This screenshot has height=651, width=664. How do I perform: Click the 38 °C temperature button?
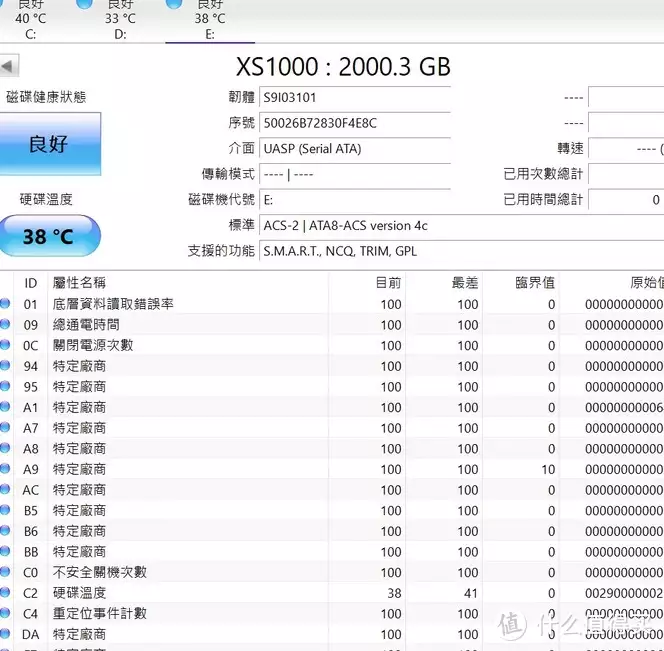pos(50,236)
